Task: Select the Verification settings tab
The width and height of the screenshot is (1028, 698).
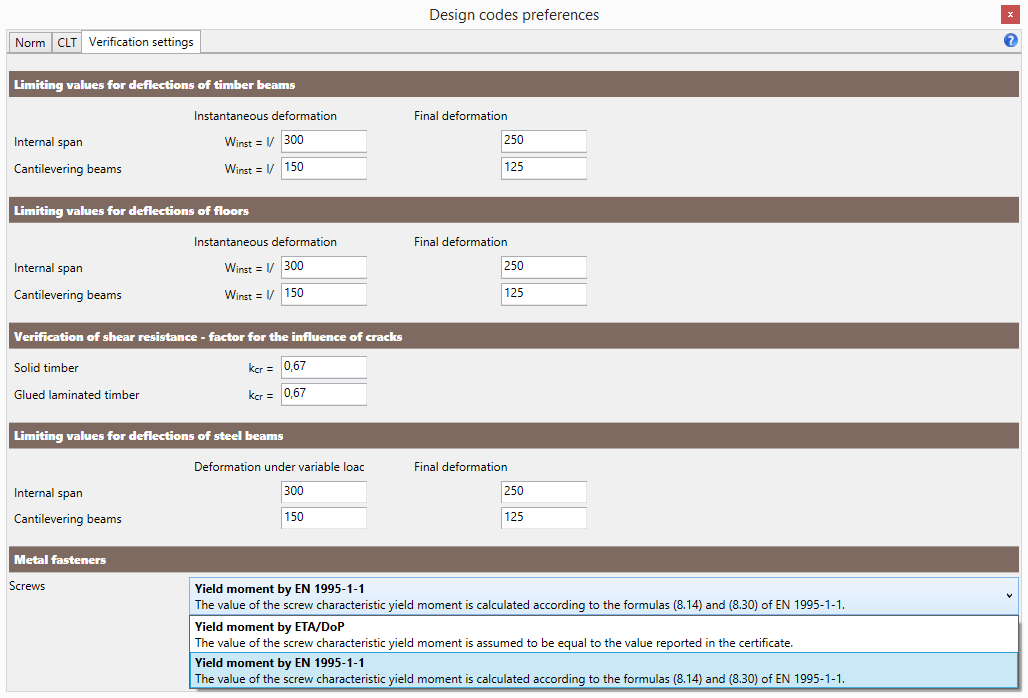Action: coord(141,42)
